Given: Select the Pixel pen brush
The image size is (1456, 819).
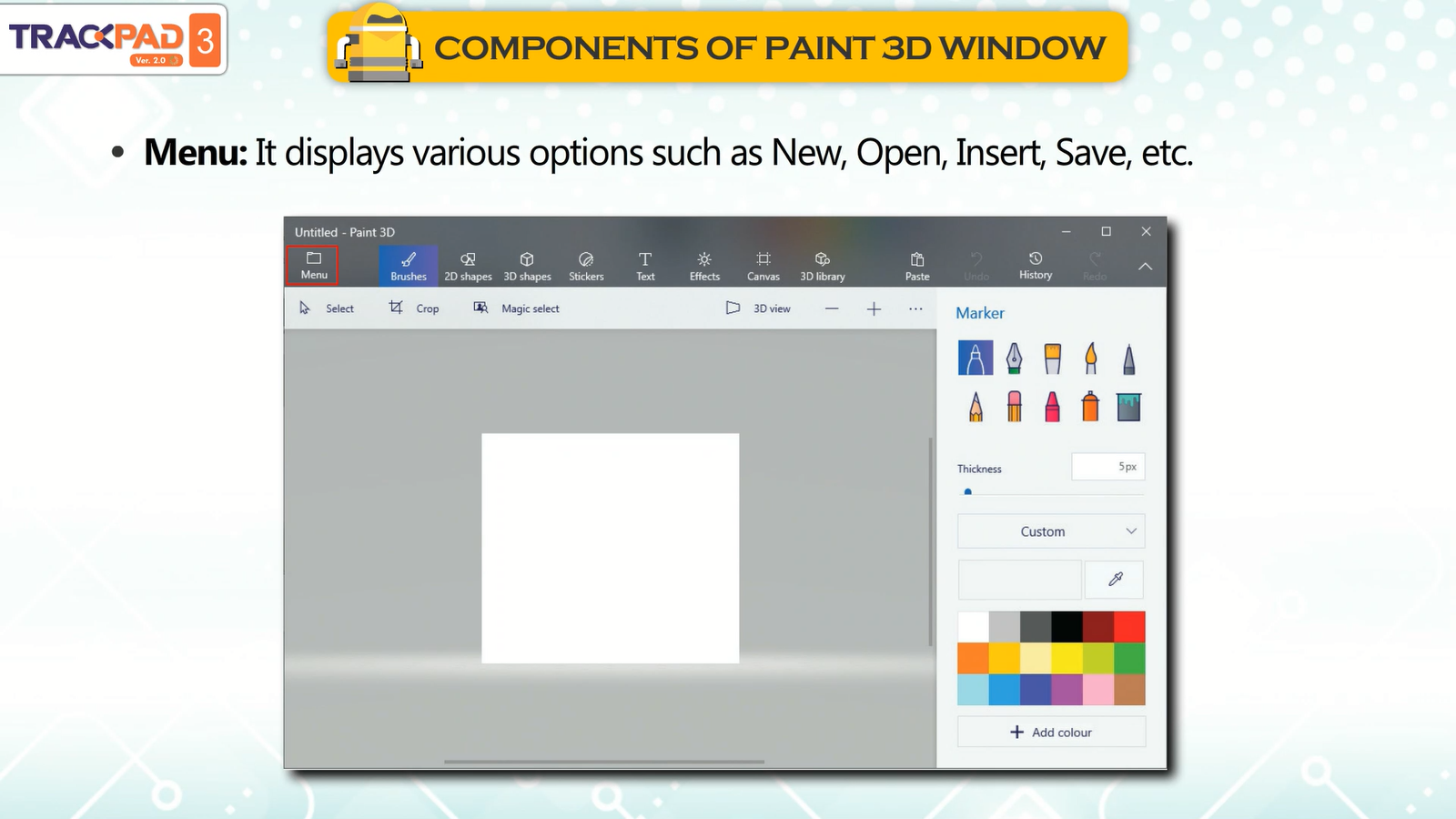Looking at the screenshot, I should click(x=1129, y=358).
